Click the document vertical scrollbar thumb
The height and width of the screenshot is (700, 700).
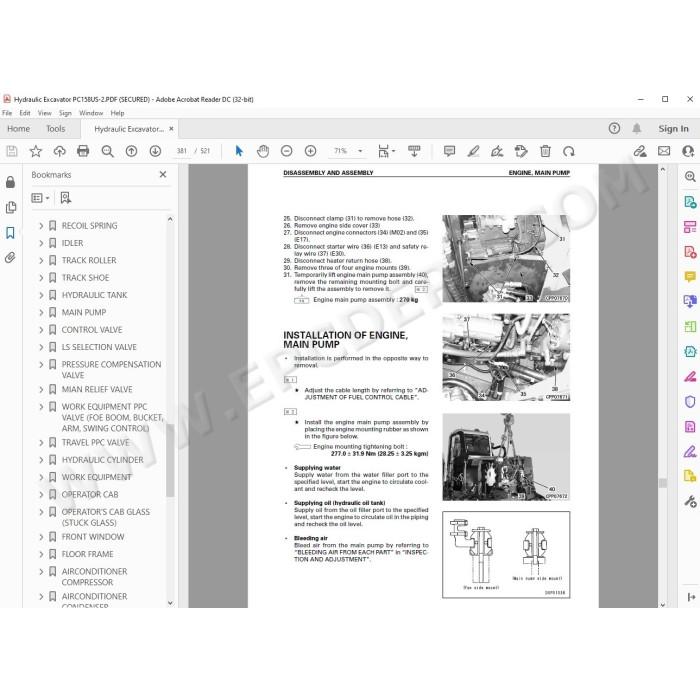pos(662,483)
